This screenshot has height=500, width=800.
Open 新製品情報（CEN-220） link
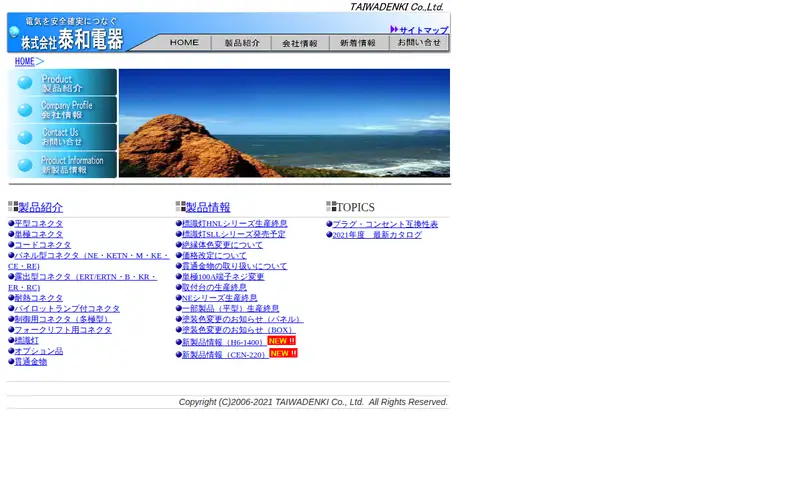click(x=225, y=355)
